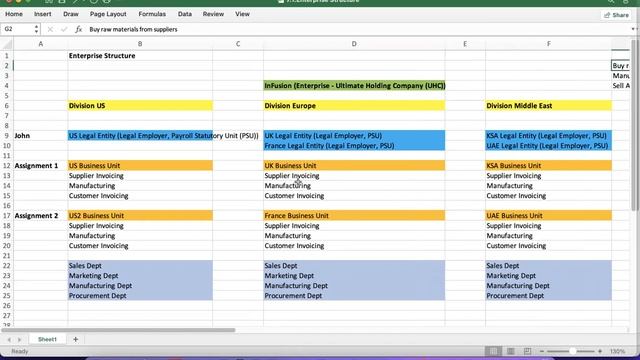
Task: Select 'Manufacturing' under US Business Unit
Action: tap(140, 186)
